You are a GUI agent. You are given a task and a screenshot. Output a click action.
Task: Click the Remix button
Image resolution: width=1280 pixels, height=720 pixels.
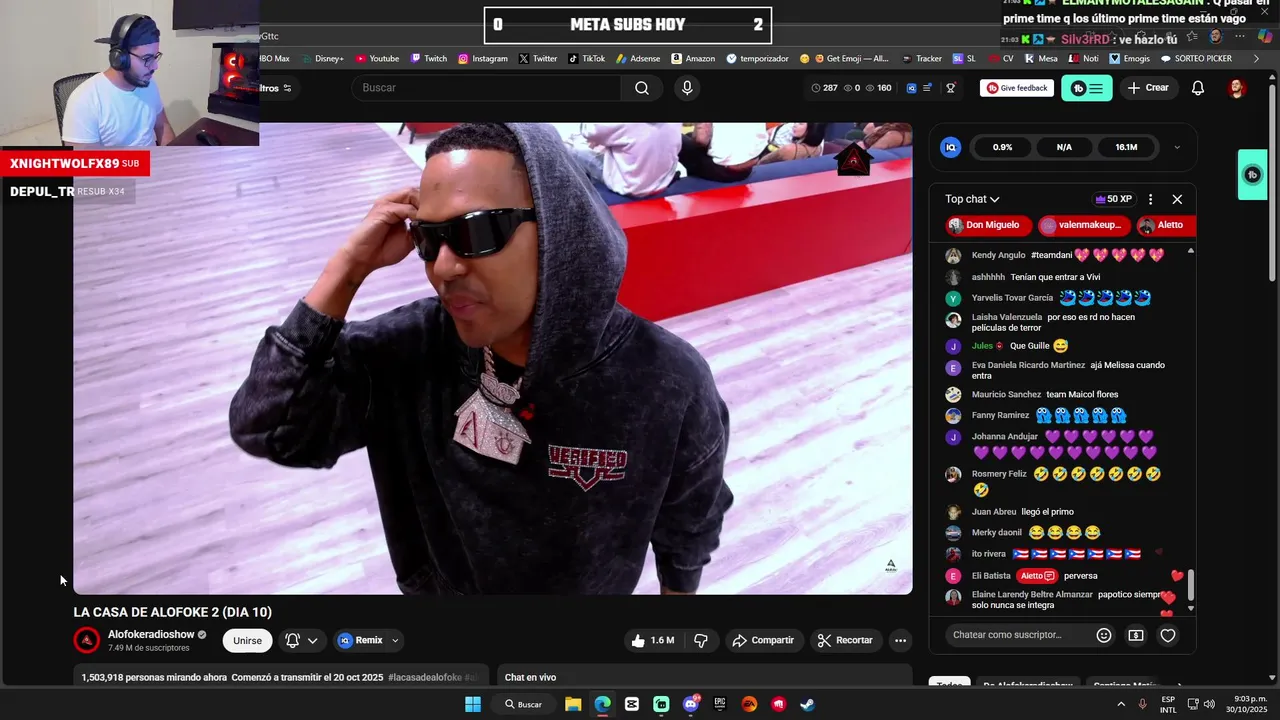[360, 640]
